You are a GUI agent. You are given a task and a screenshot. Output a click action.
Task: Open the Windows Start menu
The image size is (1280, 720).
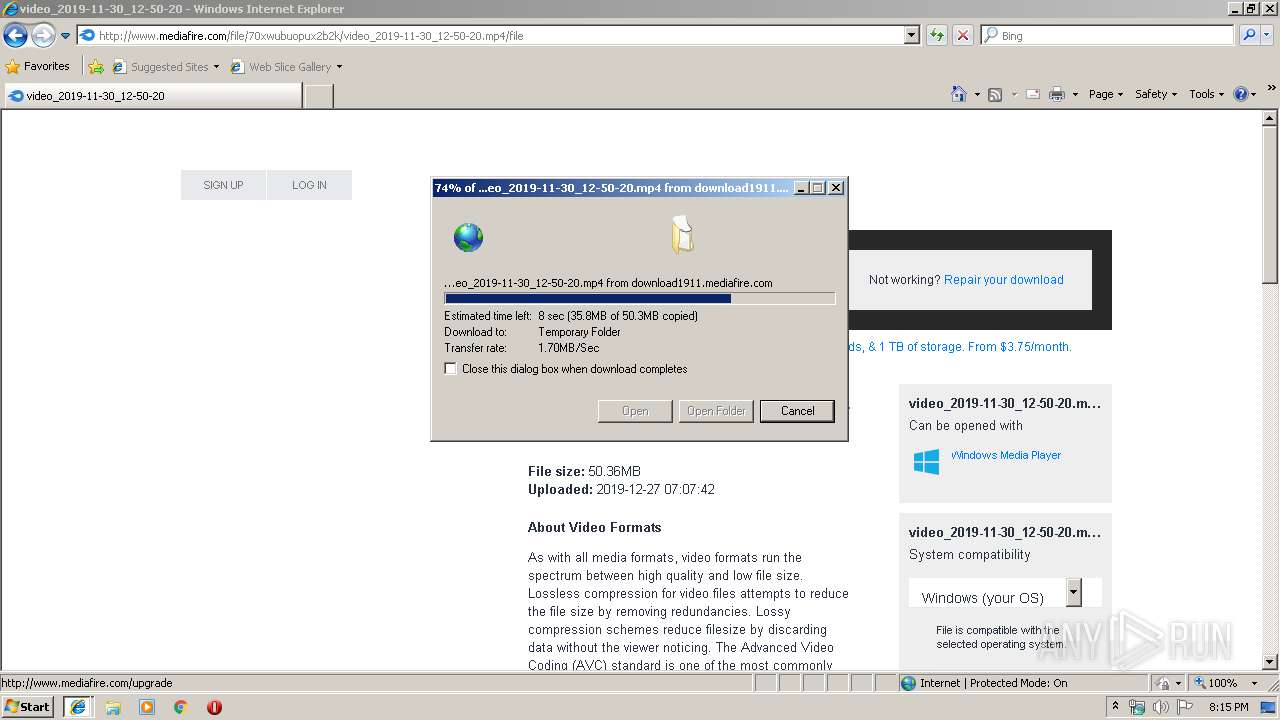[28, 707]
